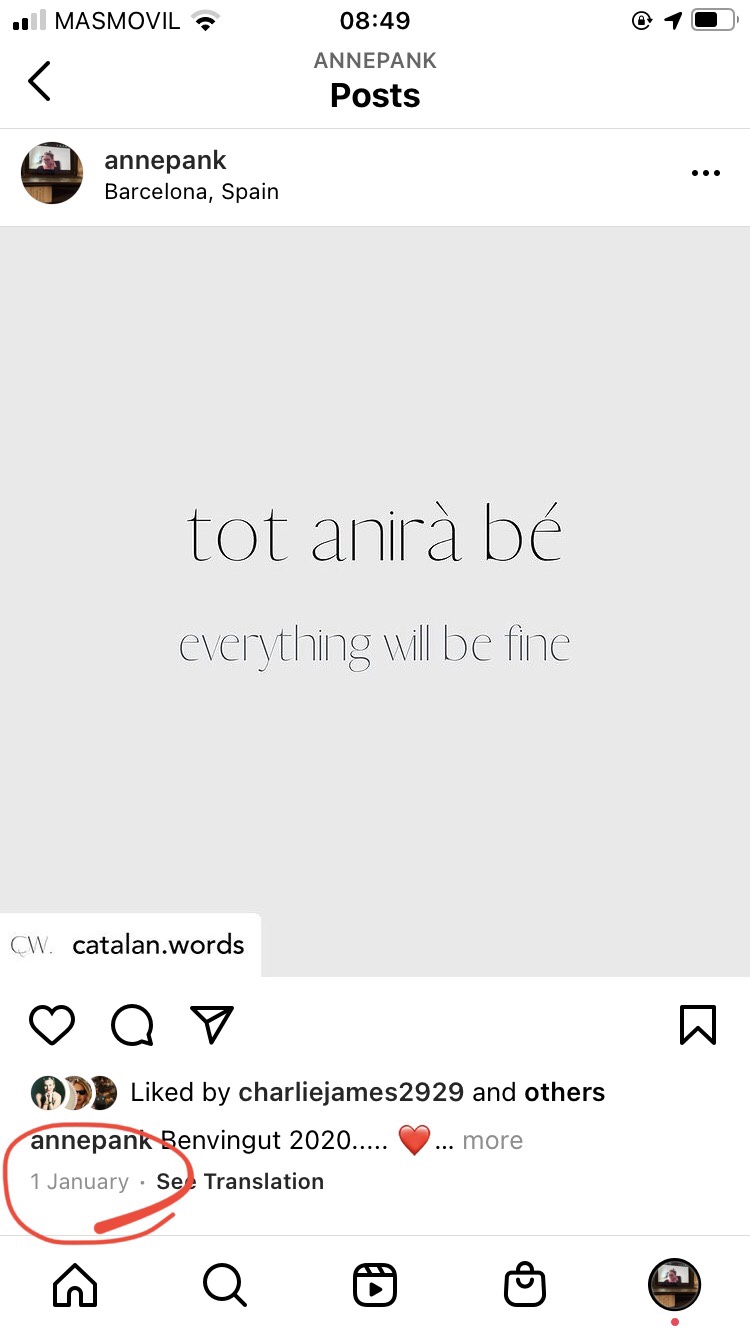Open the profile tab in the bottom bar
The image size is (750, 1334).
click(675, 1285)
